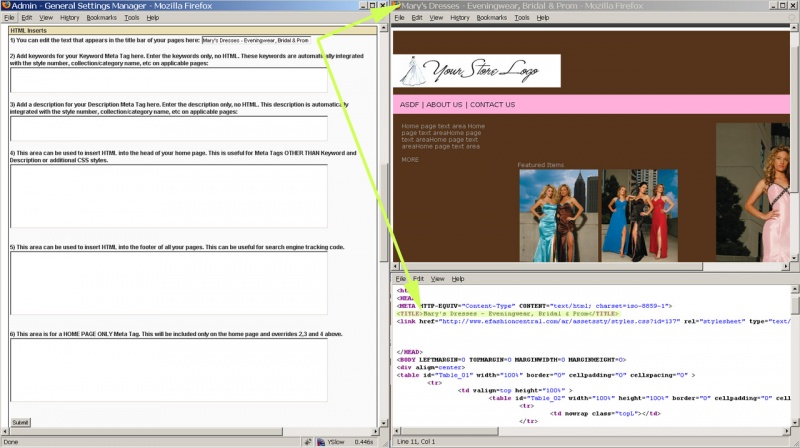This screenshot has width=800, height=448.
Task: Click the BODY LEFTMARGIN source line
Action: (x=511, y=360)
